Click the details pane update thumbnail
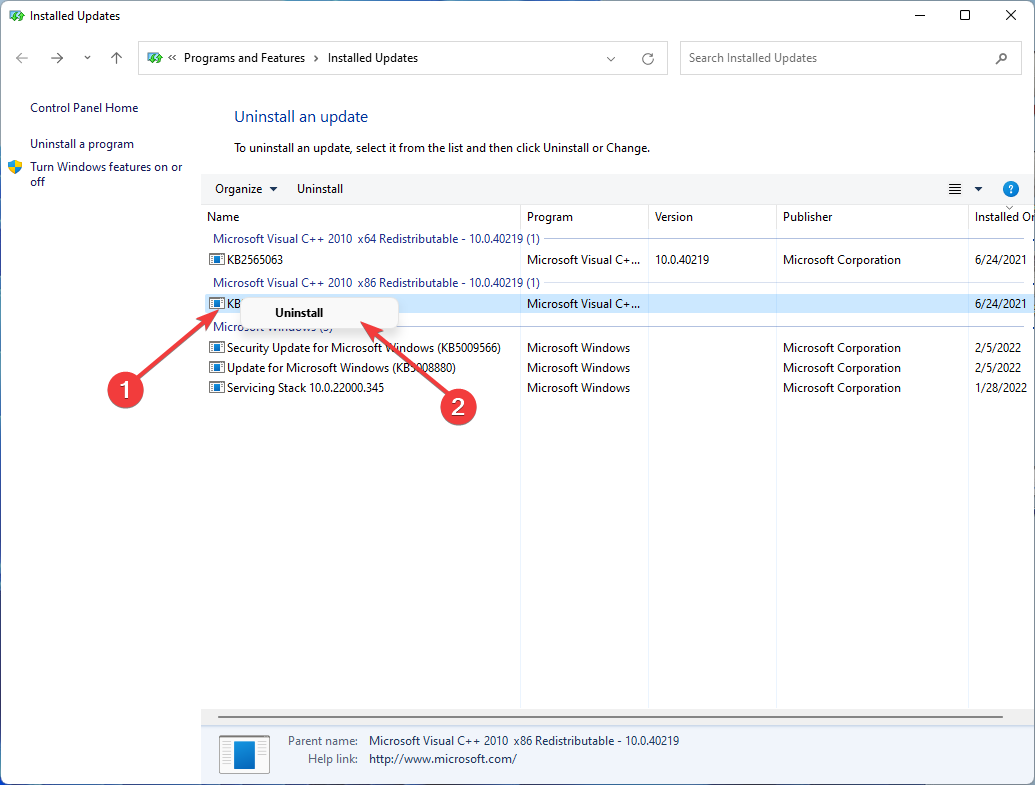1035x785 pixels. [244, 753]
